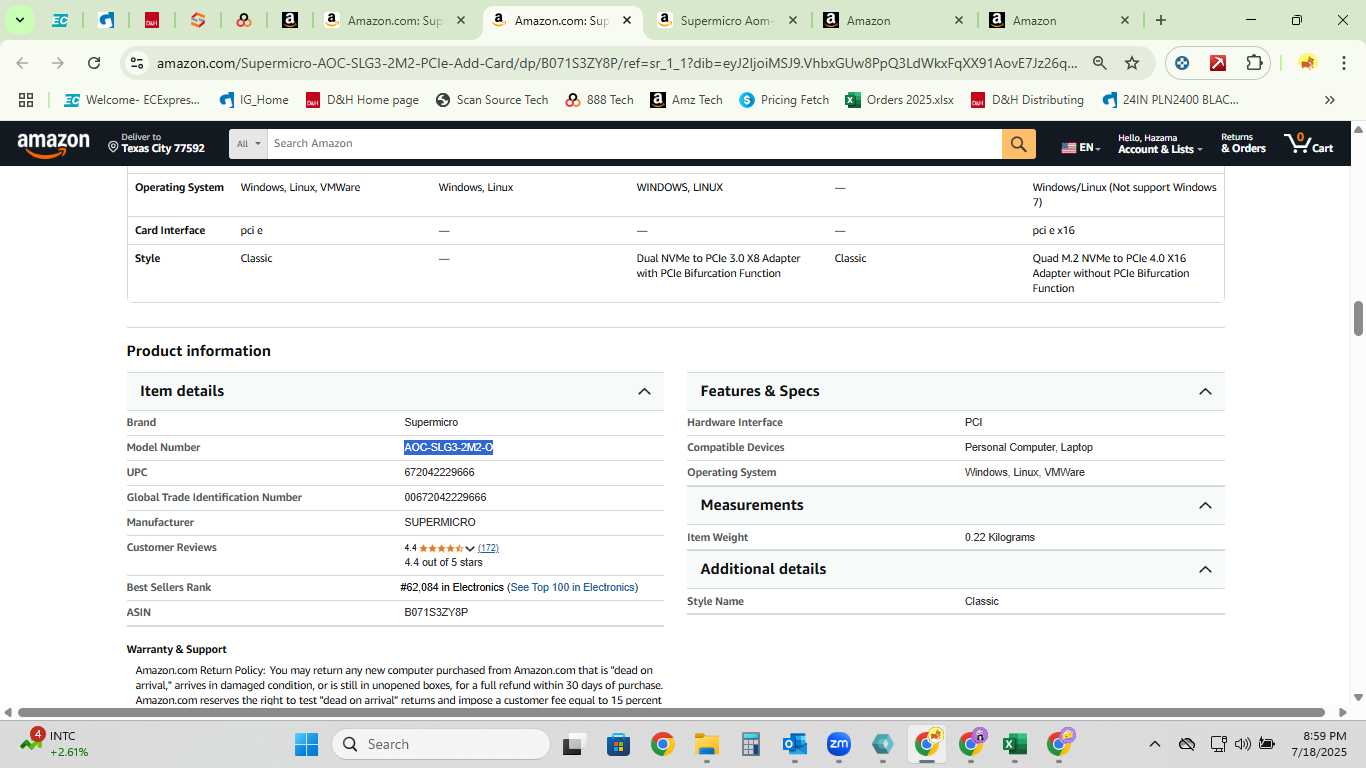The height and width of the screenshot is (768, 1366).
Task: Open the Scan Source Tech bookmark
Action: click(492, 100)
